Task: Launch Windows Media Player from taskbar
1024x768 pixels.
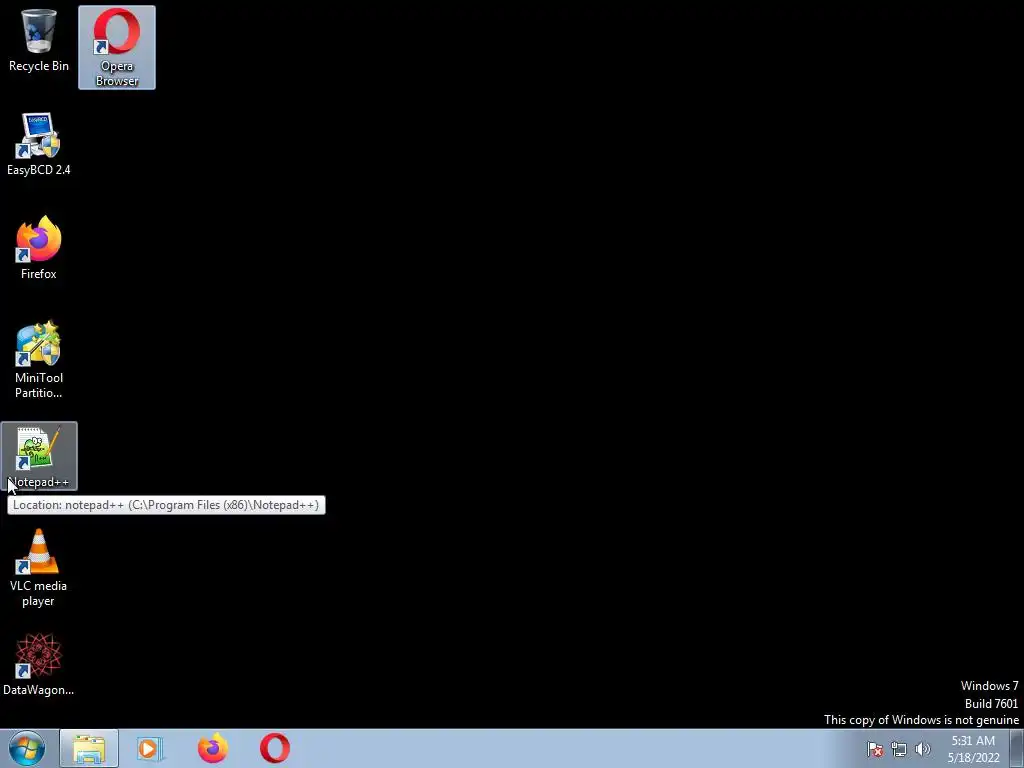Action: 150,748
